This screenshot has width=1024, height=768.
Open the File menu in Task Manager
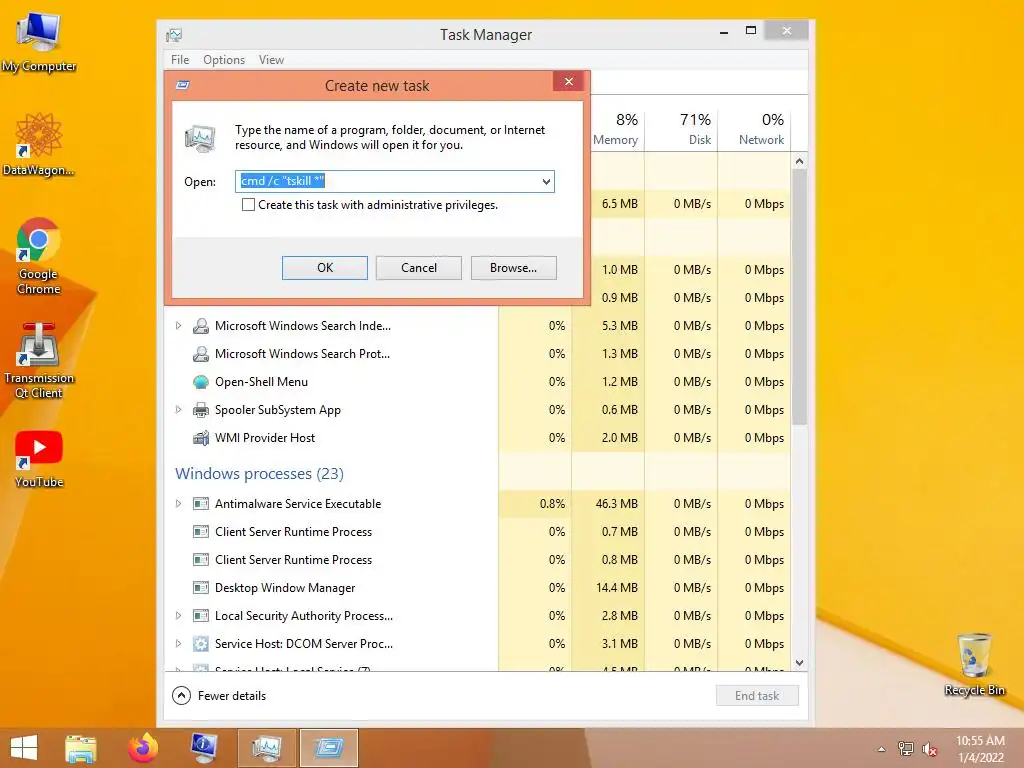point(180,60)
